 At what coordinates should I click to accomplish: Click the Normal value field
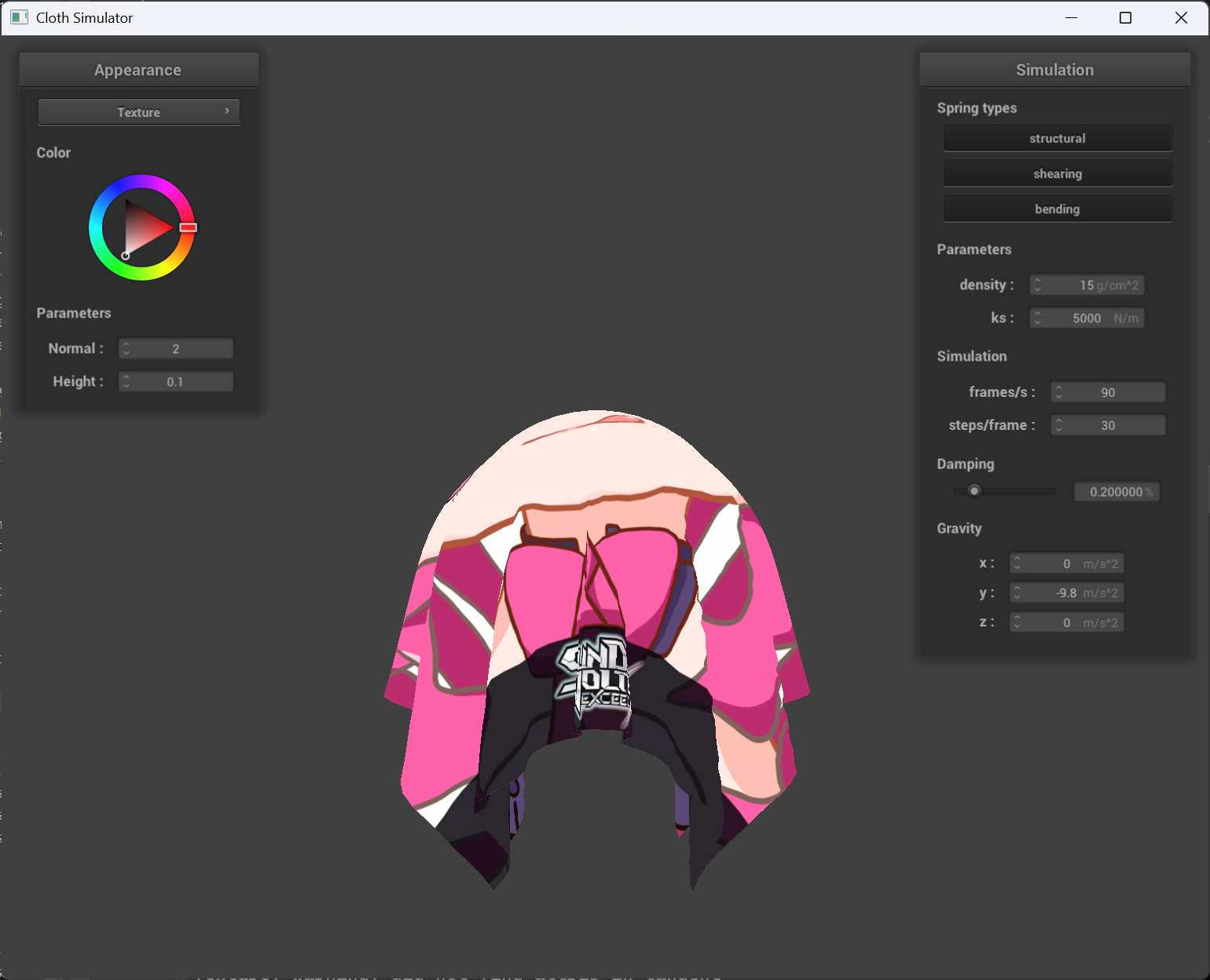click(x=176, y=348)
